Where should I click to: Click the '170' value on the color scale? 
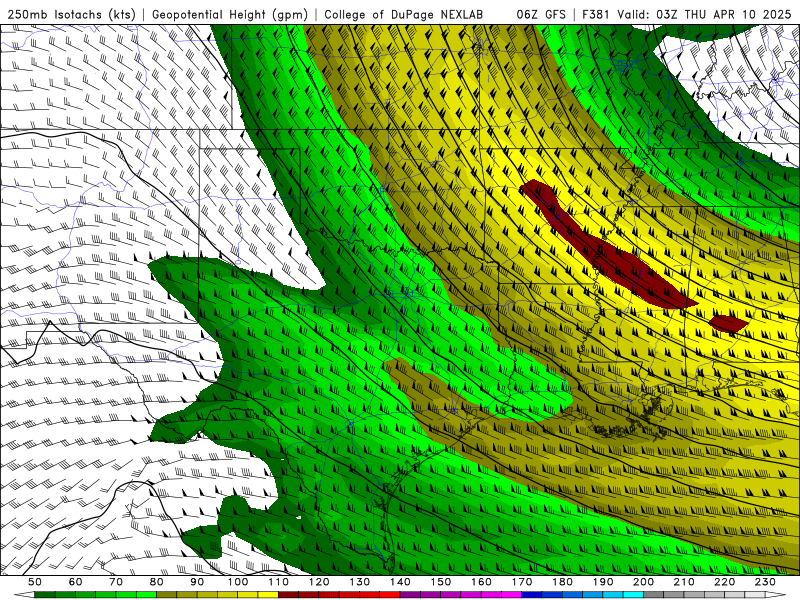tap(522, 582)
